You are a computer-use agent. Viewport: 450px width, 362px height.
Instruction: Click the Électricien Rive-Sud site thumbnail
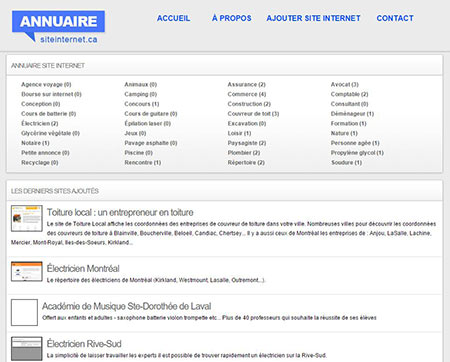(27, 348)
